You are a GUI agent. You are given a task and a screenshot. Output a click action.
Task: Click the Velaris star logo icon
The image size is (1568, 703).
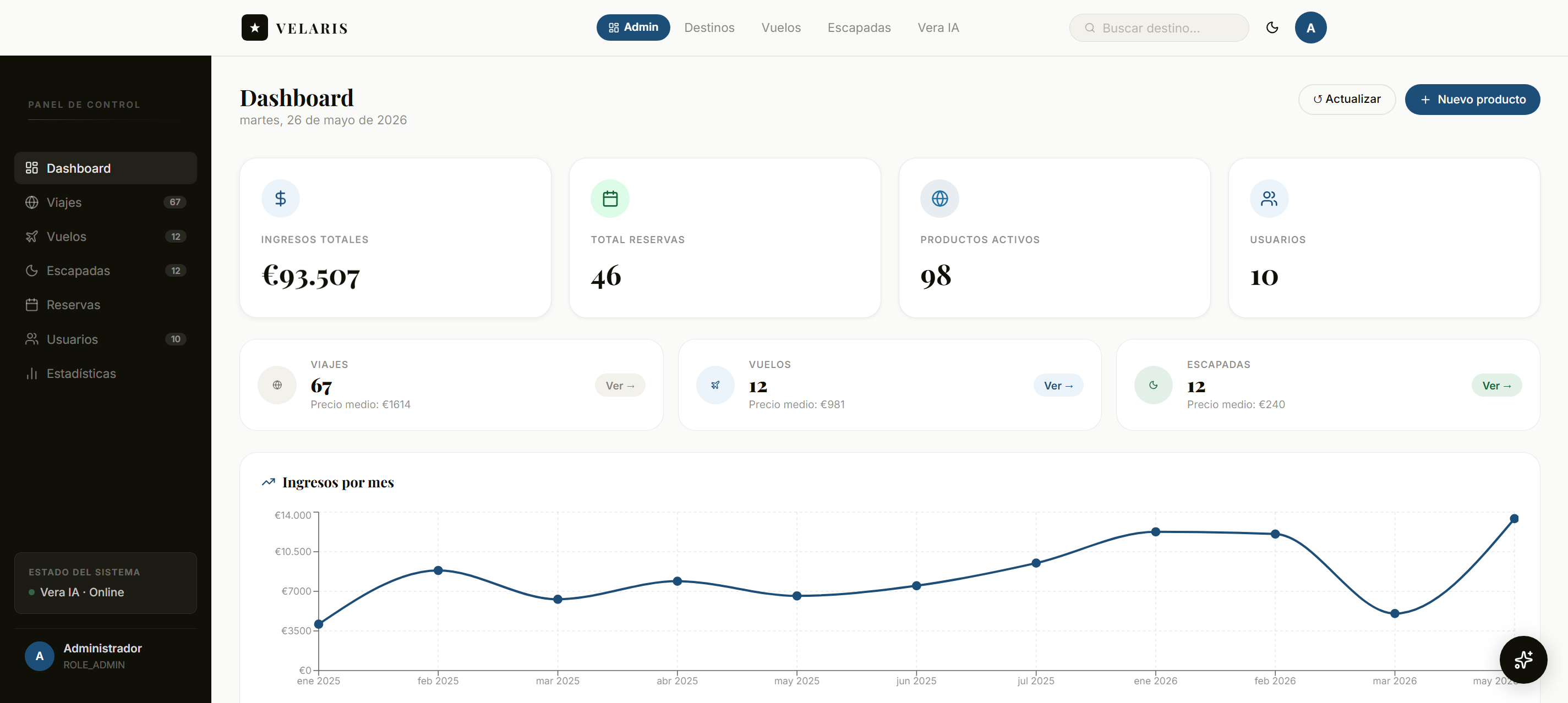(x=254, y=28)
